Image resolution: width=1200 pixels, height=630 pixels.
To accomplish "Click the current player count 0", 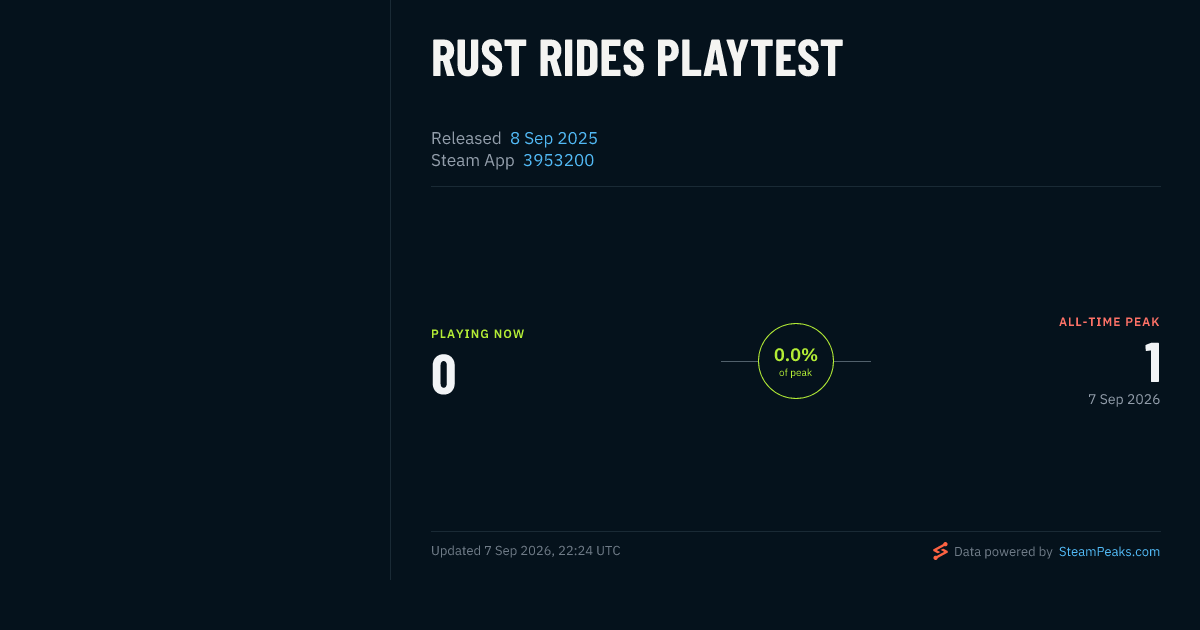I will coord(444,374).
